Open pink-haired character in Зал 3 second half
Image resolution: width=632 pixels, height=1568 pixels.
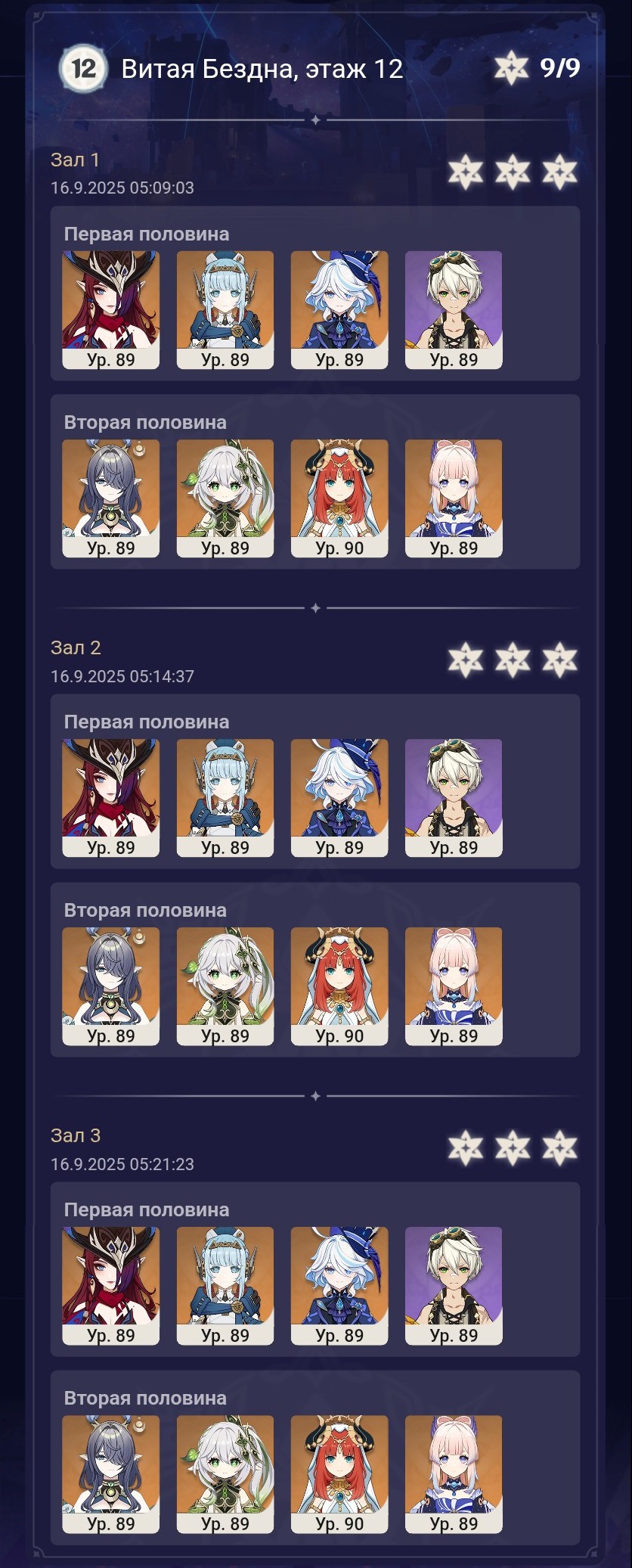click(454, 1474)
